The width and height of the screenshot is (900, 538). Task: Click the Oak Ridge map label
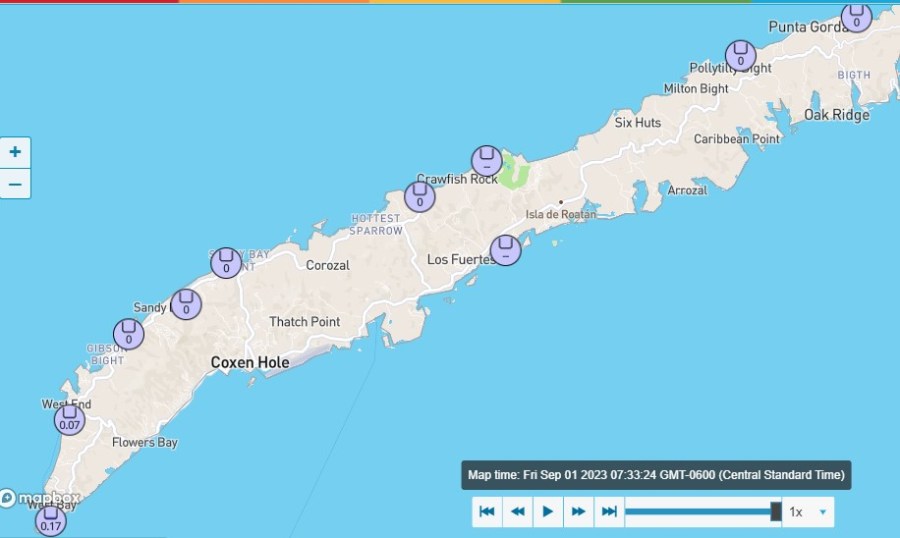(836, 115)
